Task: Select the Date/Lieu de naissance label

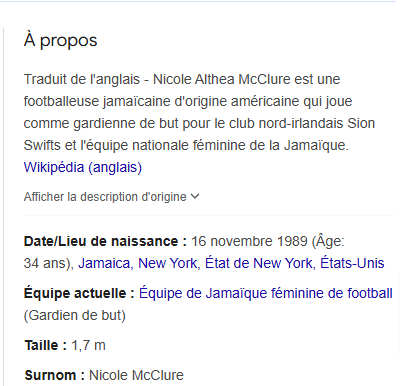Action: click(105, 241)
